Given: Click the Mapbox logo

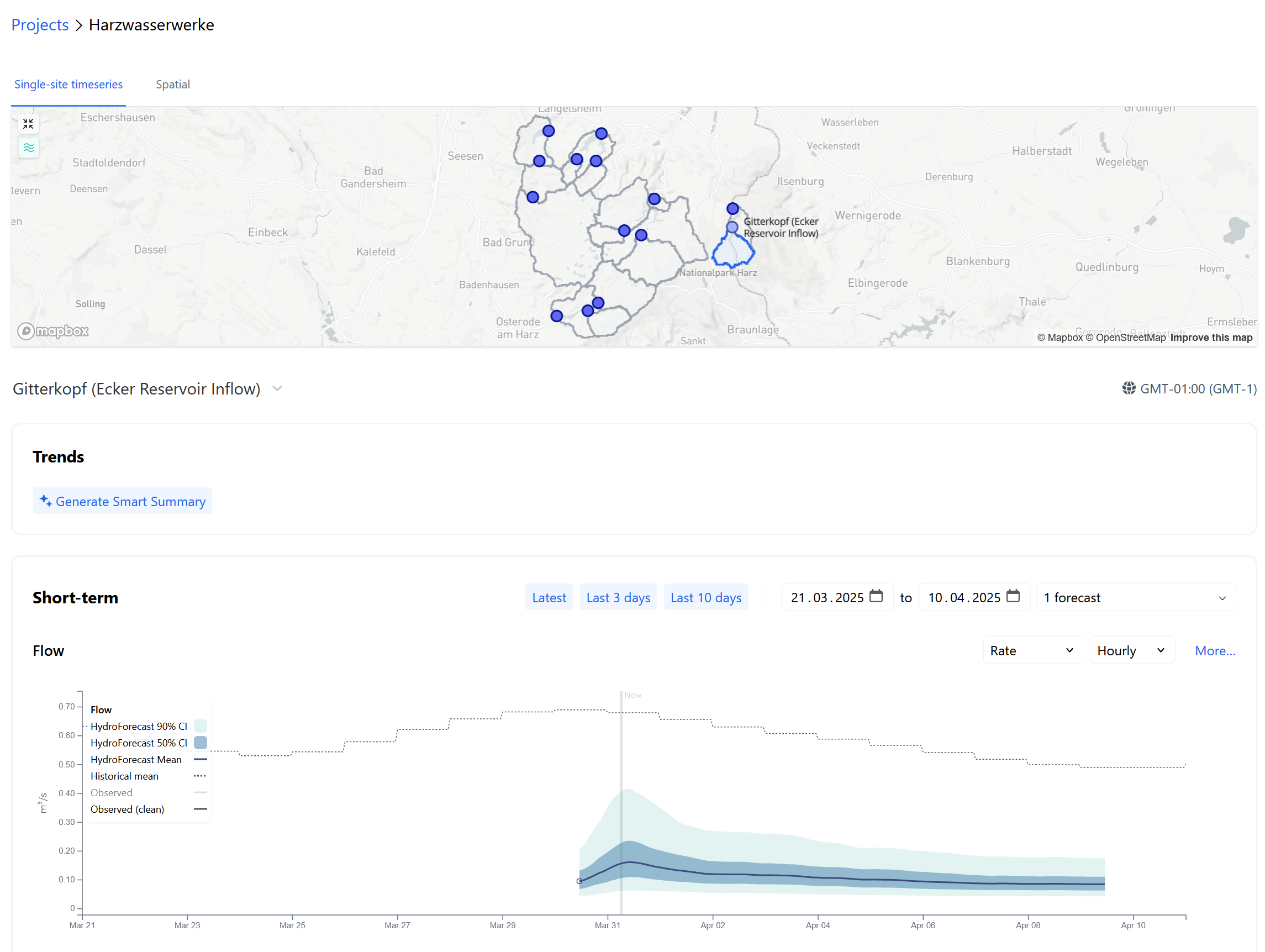Looking at the screenshot, I should 53,330.
